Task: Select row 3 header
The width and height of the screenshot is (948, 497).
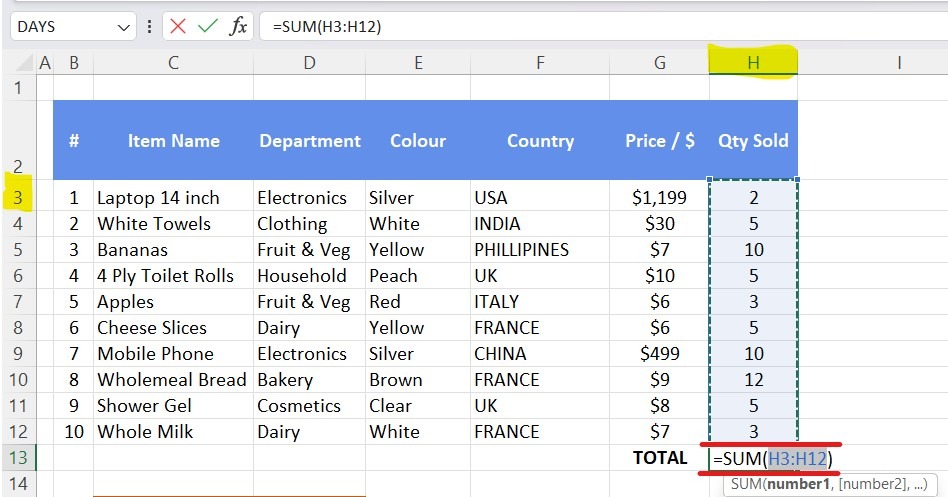Action: pos(18,197)
